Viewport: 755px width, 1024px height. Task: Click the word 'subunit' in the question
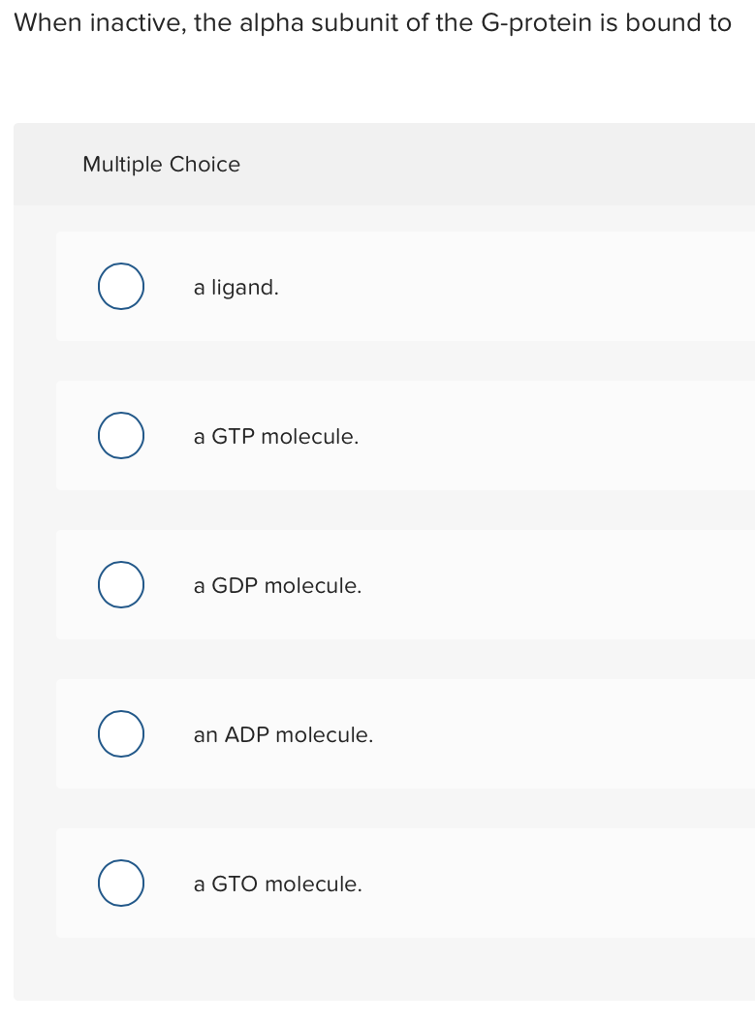[356, 23]
